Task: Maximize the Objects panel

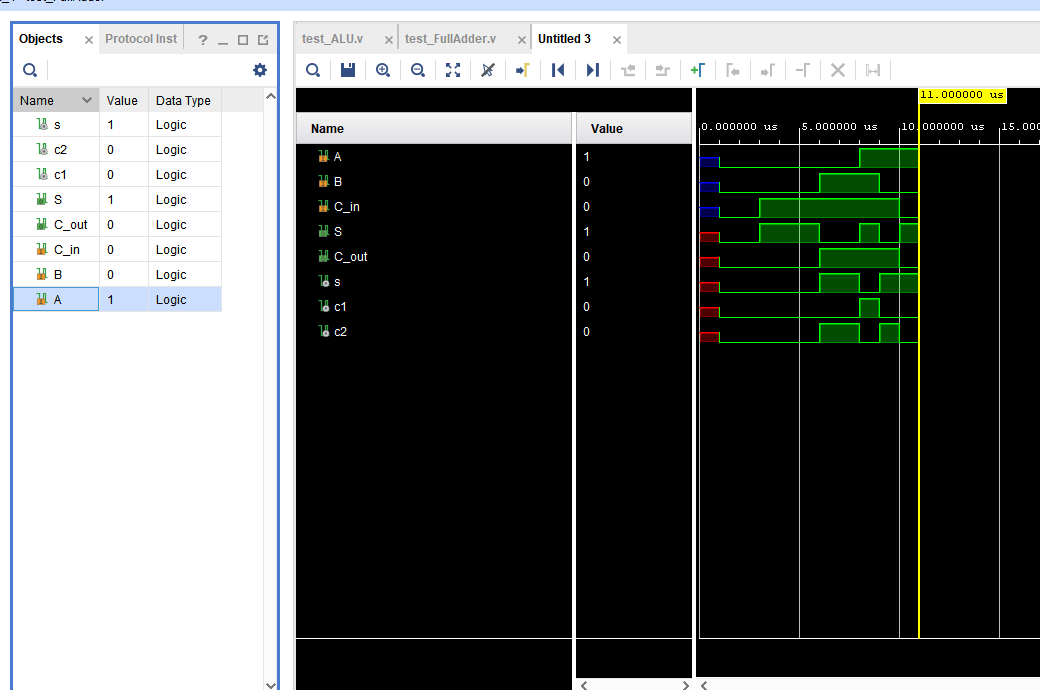Action: (243, 40)
